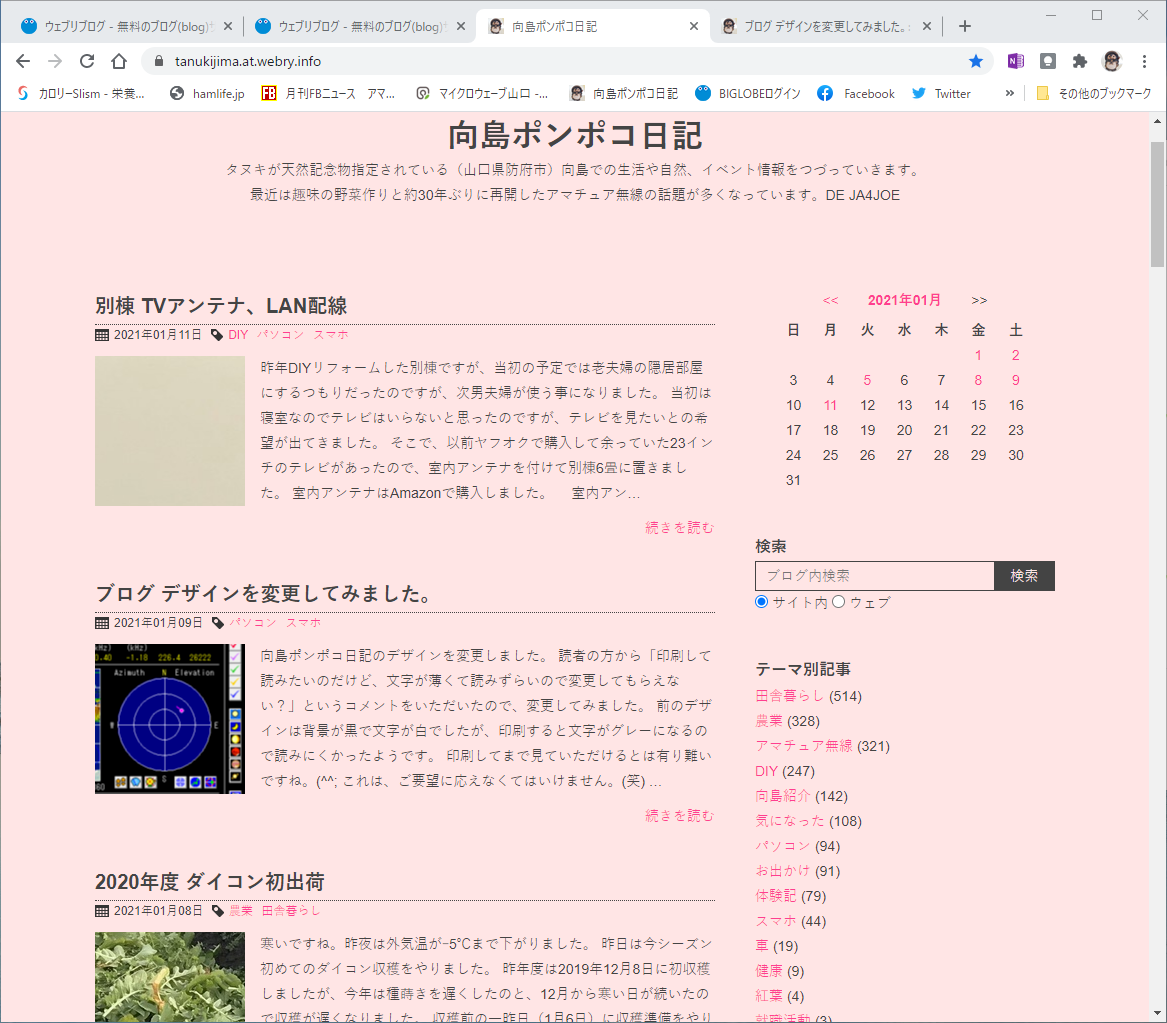Screen dimensions: 1167x1023
Task: Open the blog title 向島ポンポコ日記
Action: (575, 135)
